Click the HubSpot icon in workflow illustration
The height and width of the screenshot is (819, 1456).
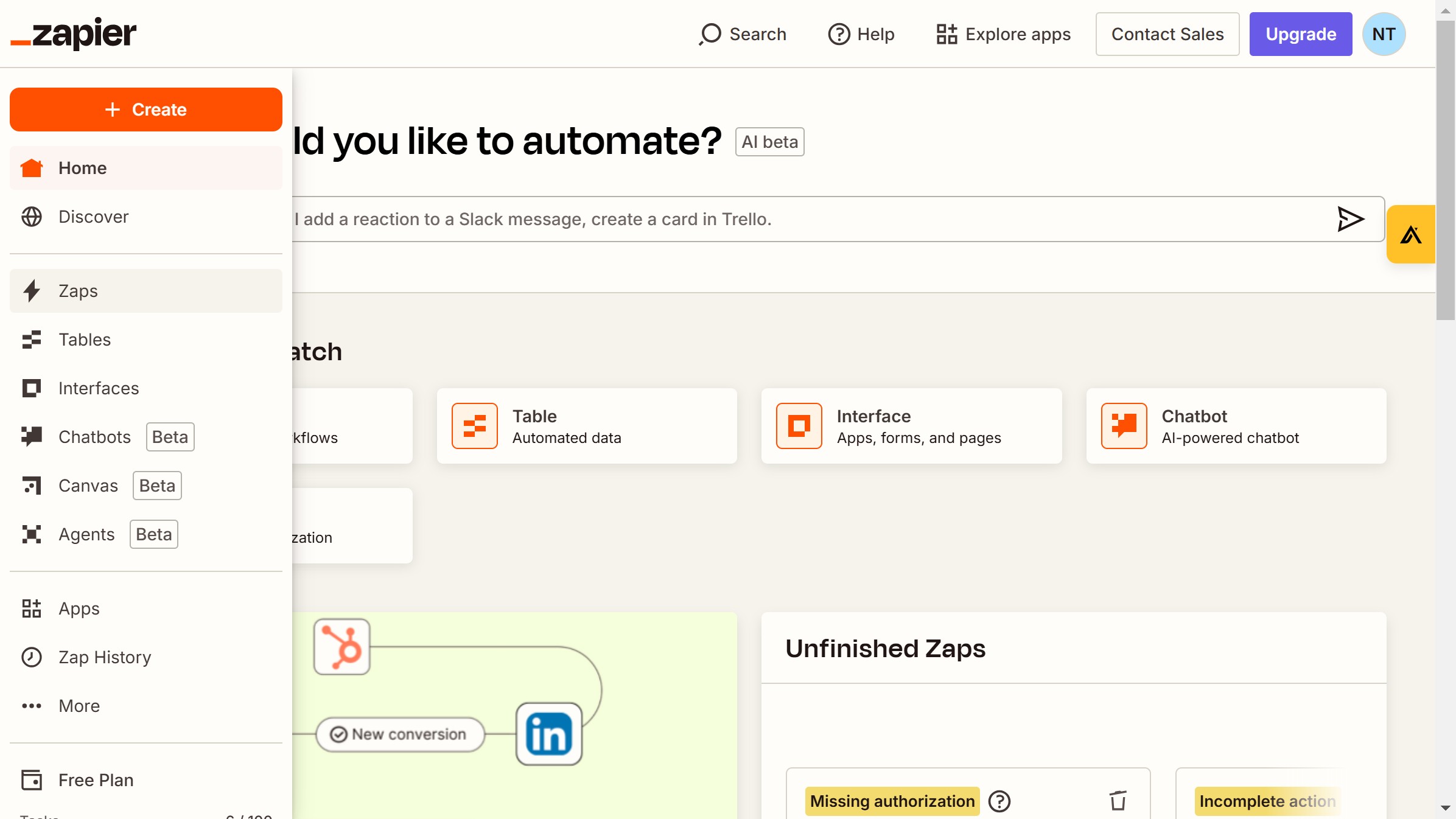[x=341, y=647]
